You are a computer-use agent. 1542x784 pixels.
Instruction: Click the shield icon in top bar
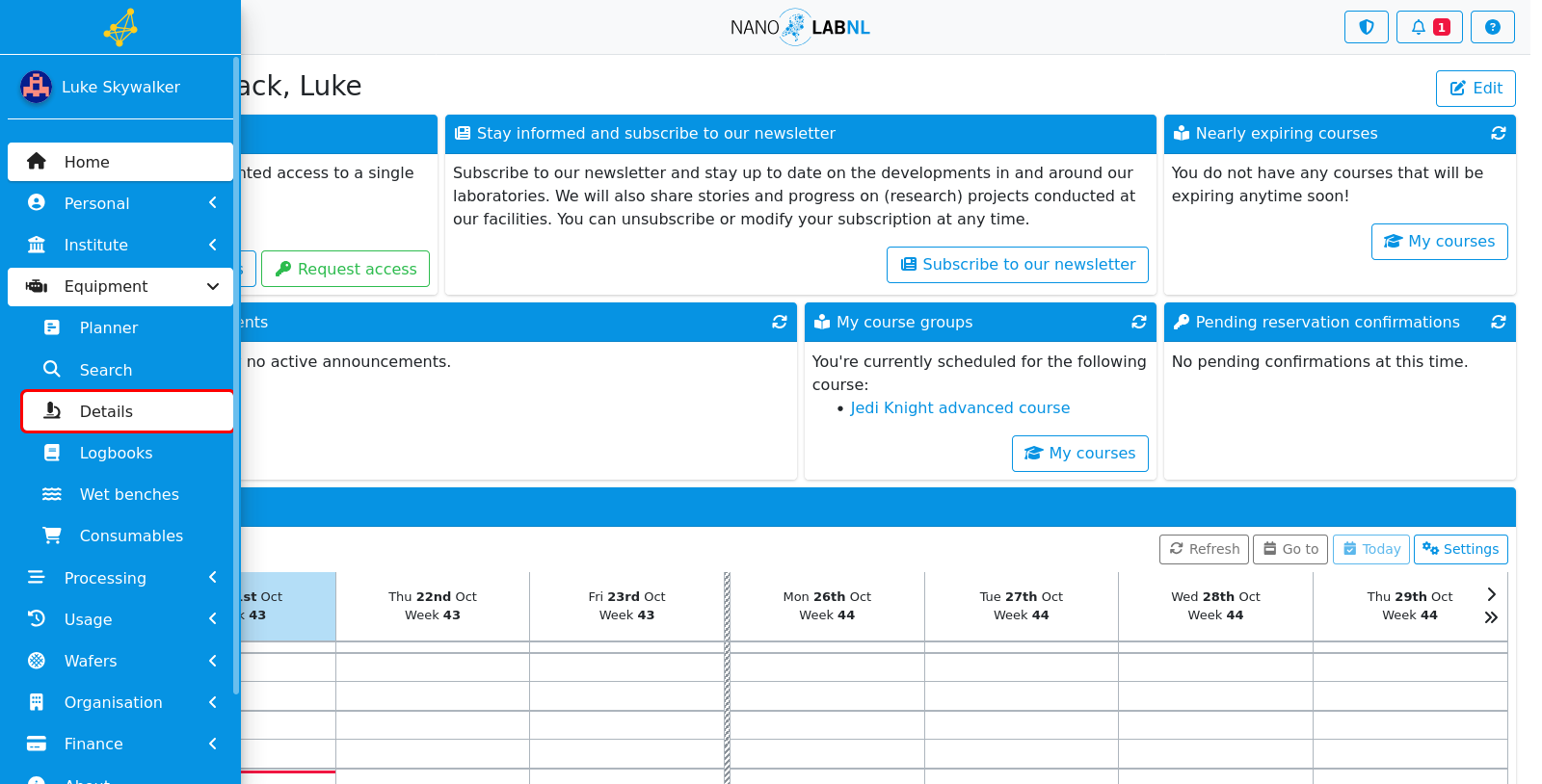coord(1366,27)
